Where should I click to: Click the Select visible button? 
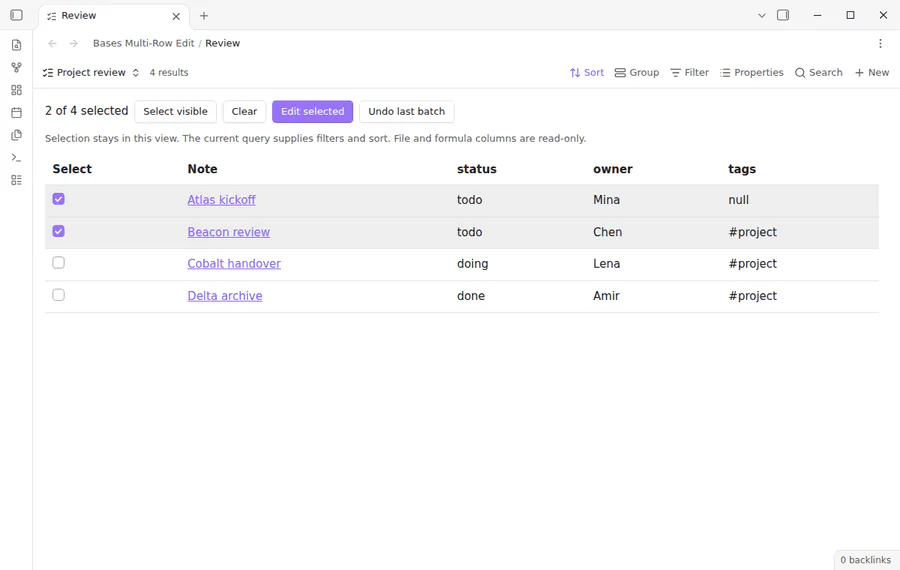click(175, 111)
